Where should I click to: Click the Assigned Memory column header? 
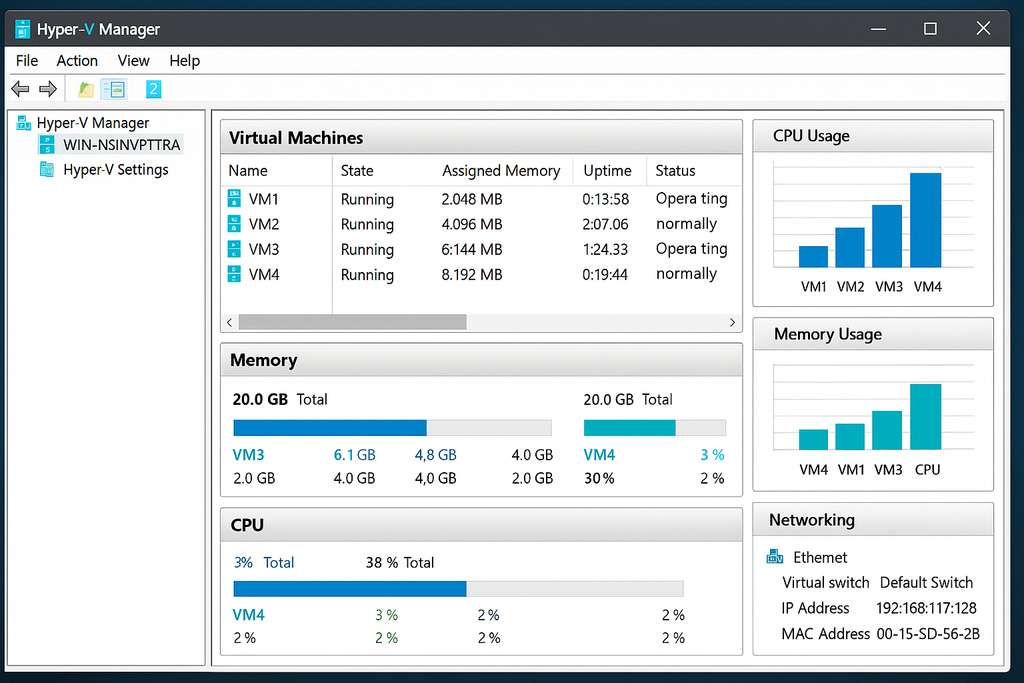501,171
